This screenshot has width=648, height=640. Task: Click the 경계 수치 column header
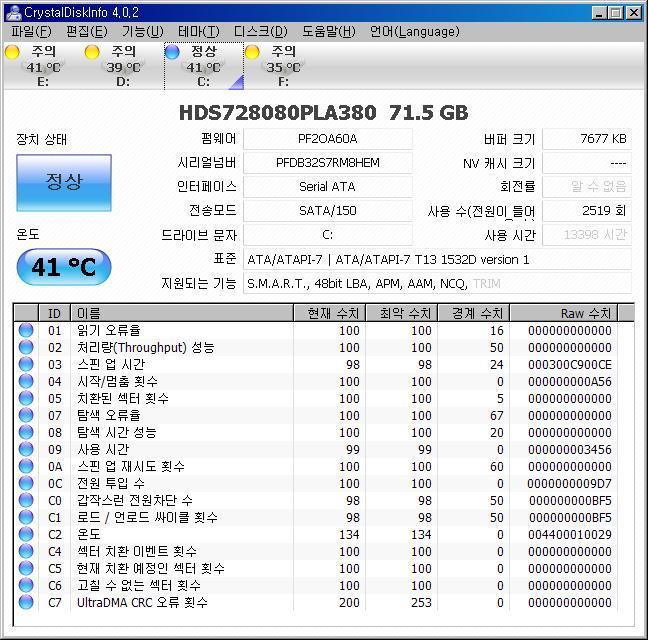click(x=474, y=313)
